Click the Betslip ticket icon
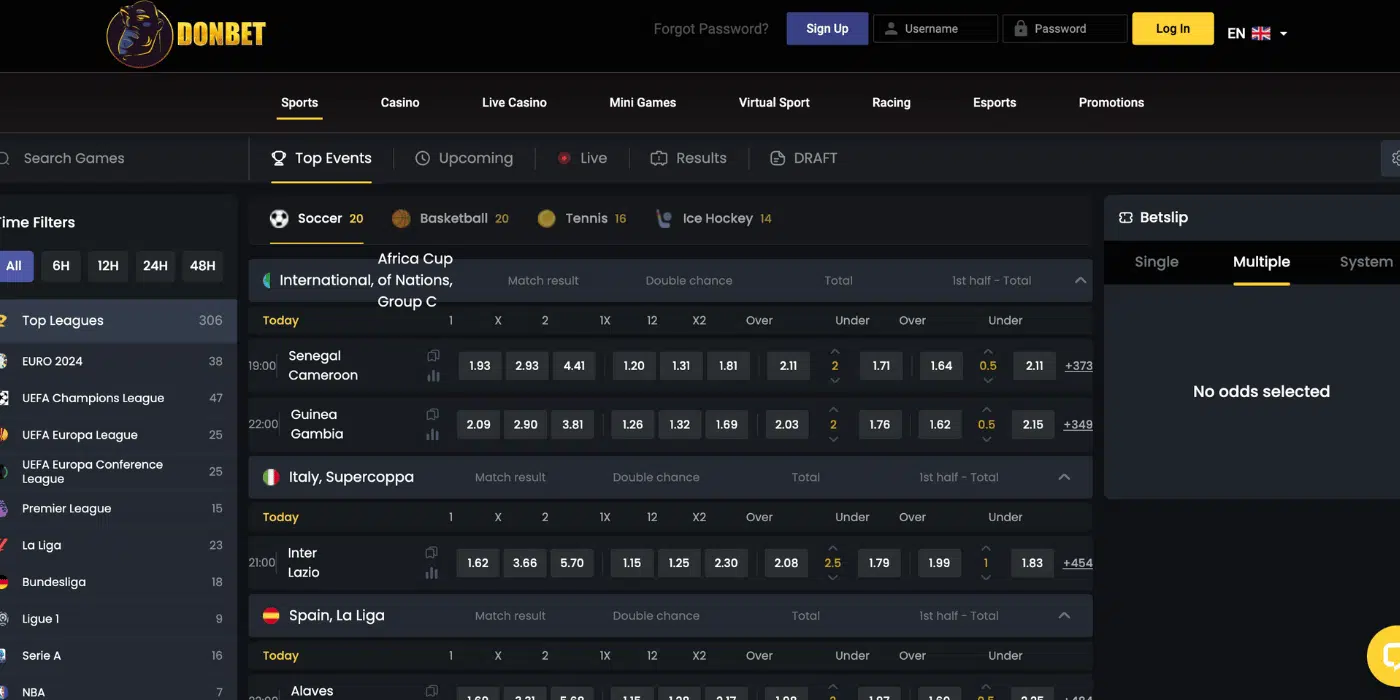Viewport: 1400px width, 700px height. coord(1126,217)
